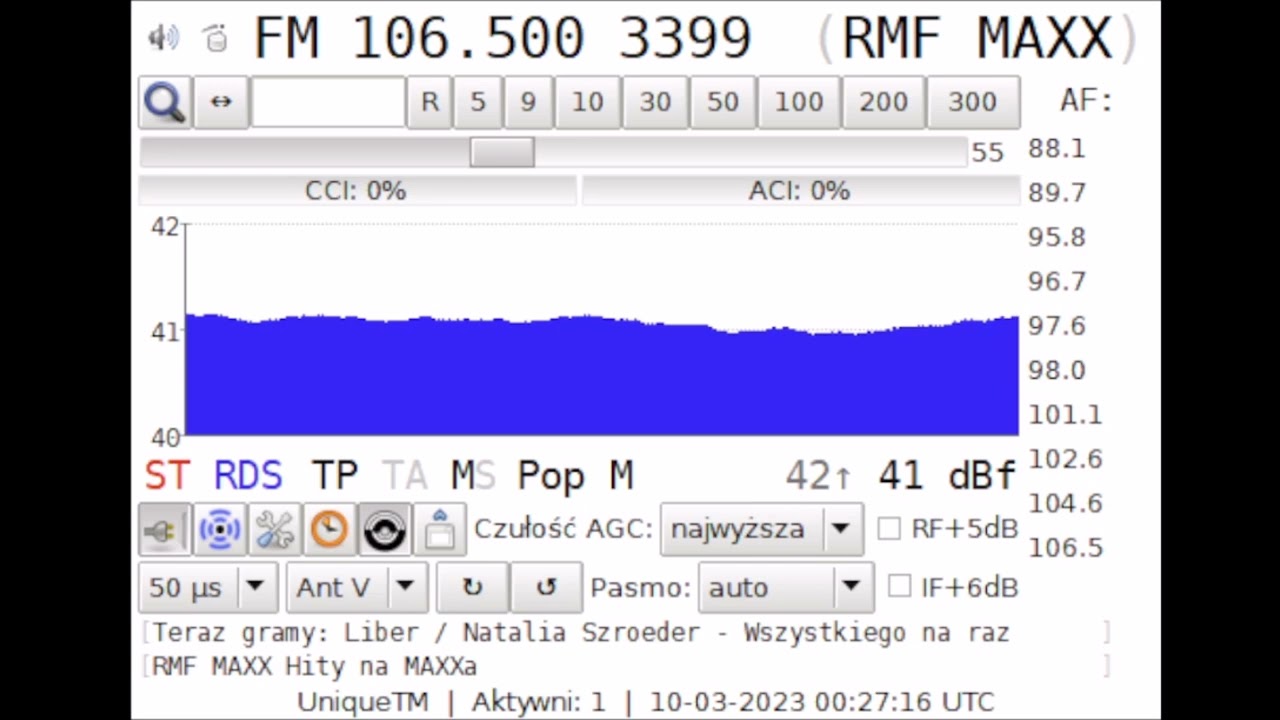1280x720 pixels.
Task: Select the 9 step button
Action: coord(528,102)
